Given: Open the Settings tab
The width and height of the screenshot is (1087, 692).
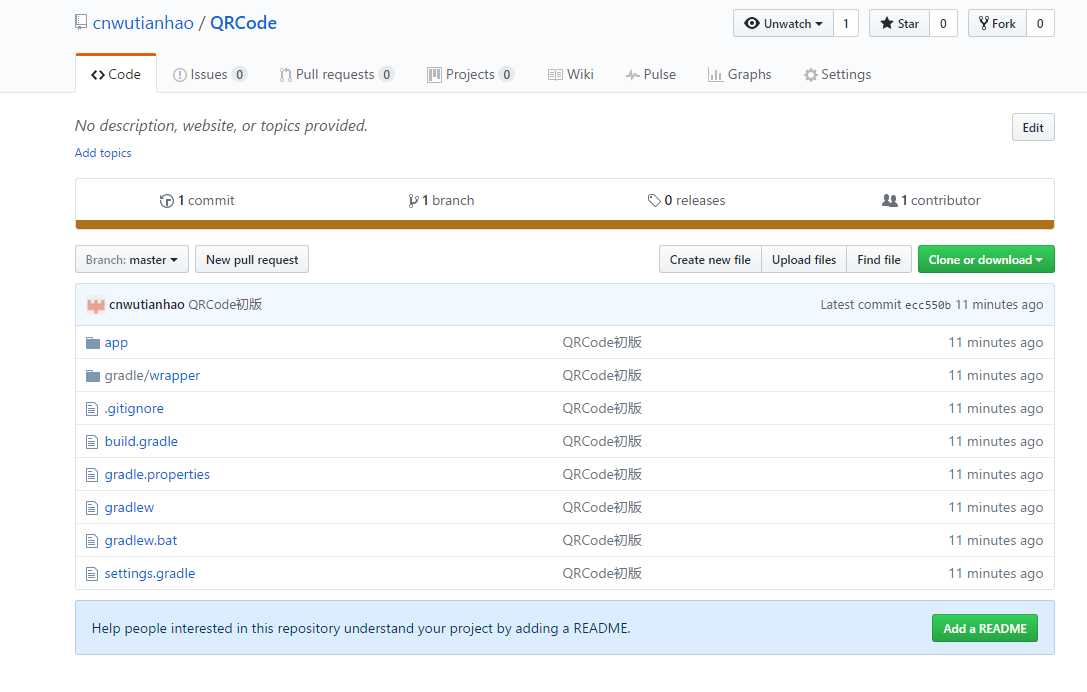Looking at the screenshot, I should [x=837, y=74].
